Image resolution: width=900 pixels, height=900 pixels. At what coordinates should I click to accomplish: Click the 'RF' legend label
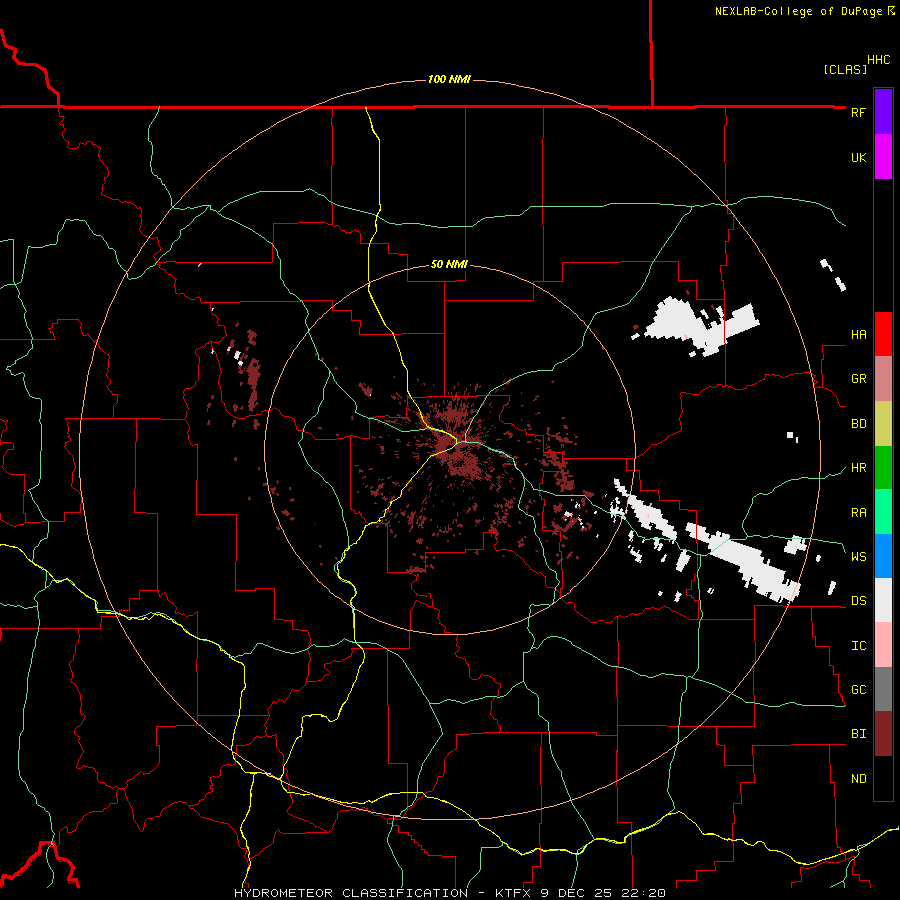click(858, 112)
